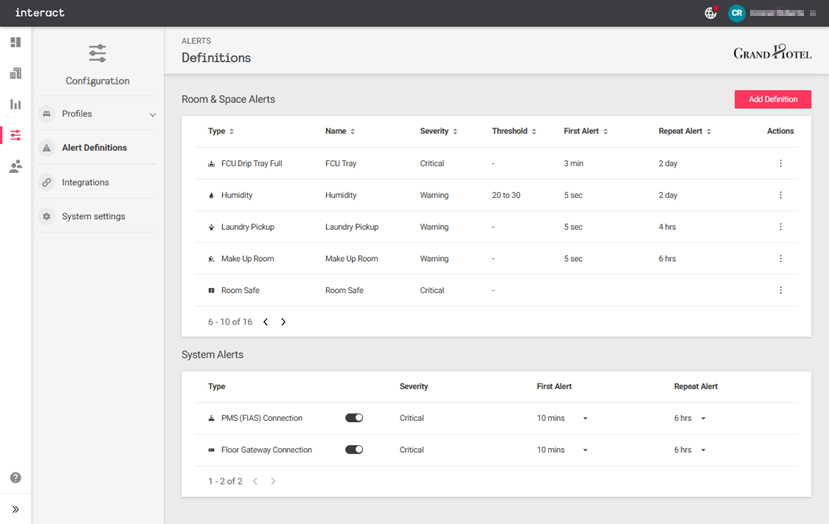829x524 pixels.
Task: Open the bar chart reports icon
Action: 15,104
